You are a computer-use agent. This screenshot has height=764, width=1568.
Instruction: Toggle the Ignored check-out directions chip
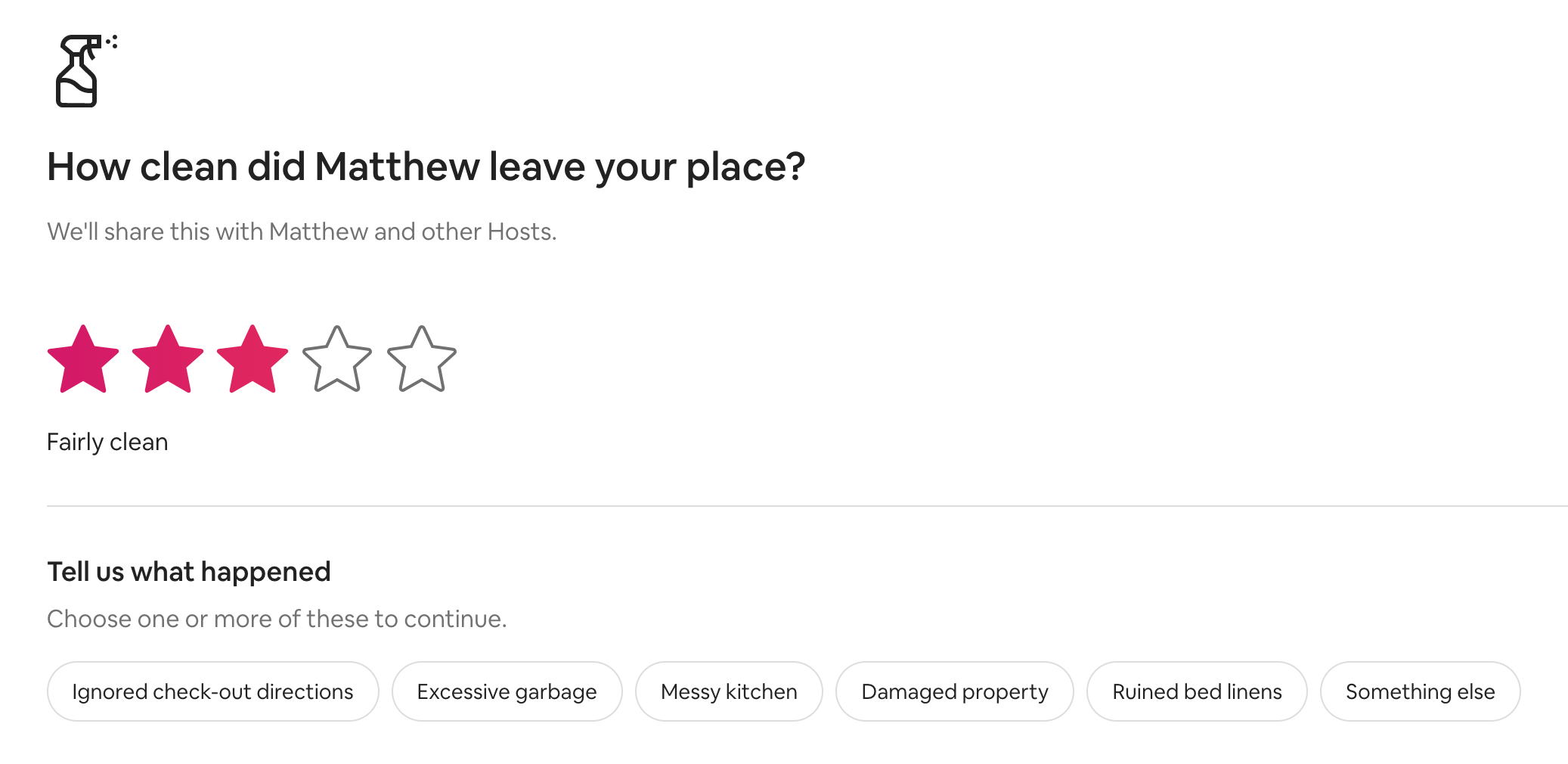pyautogui.click(x=212, y=691)
